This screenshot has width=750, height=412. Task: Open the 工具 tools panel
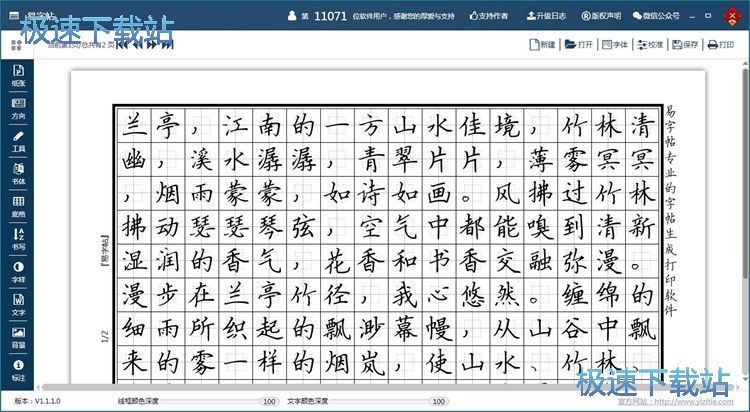click(x=18, y=141)
